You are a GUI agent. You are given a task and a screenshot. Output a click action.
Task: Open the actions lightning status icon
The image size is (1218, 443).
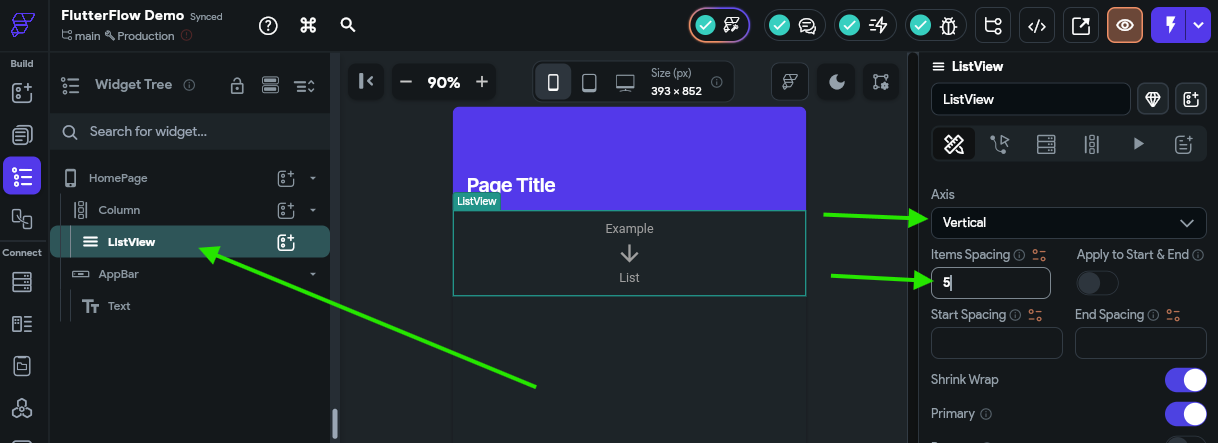pyautogui.click(x=866, y=26)
